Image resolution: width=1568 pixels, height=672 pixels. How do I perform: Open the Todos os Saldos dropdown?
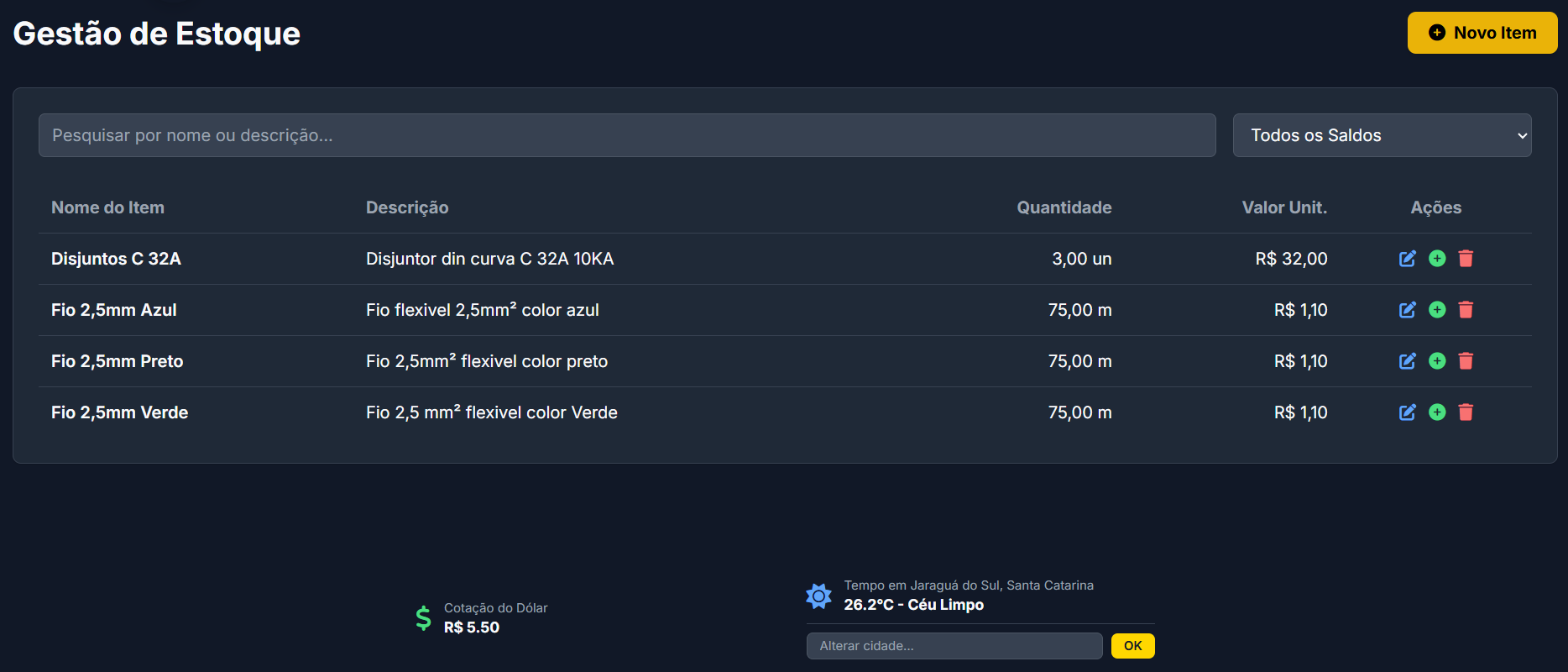[x=1382, y=135]
